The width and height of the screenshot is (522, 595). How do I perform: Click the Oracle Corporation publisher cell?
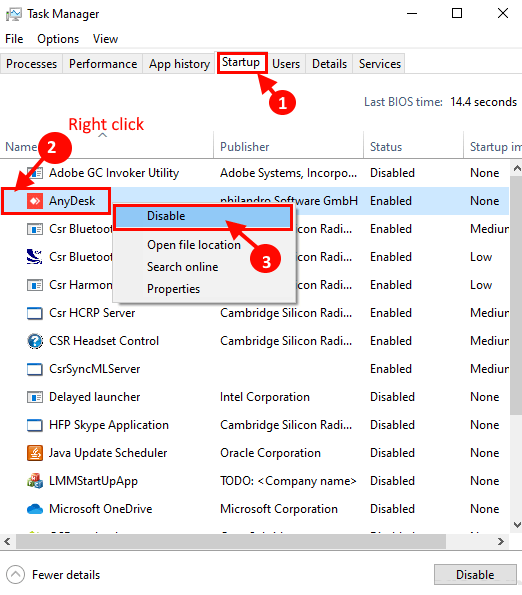(270, 453)
